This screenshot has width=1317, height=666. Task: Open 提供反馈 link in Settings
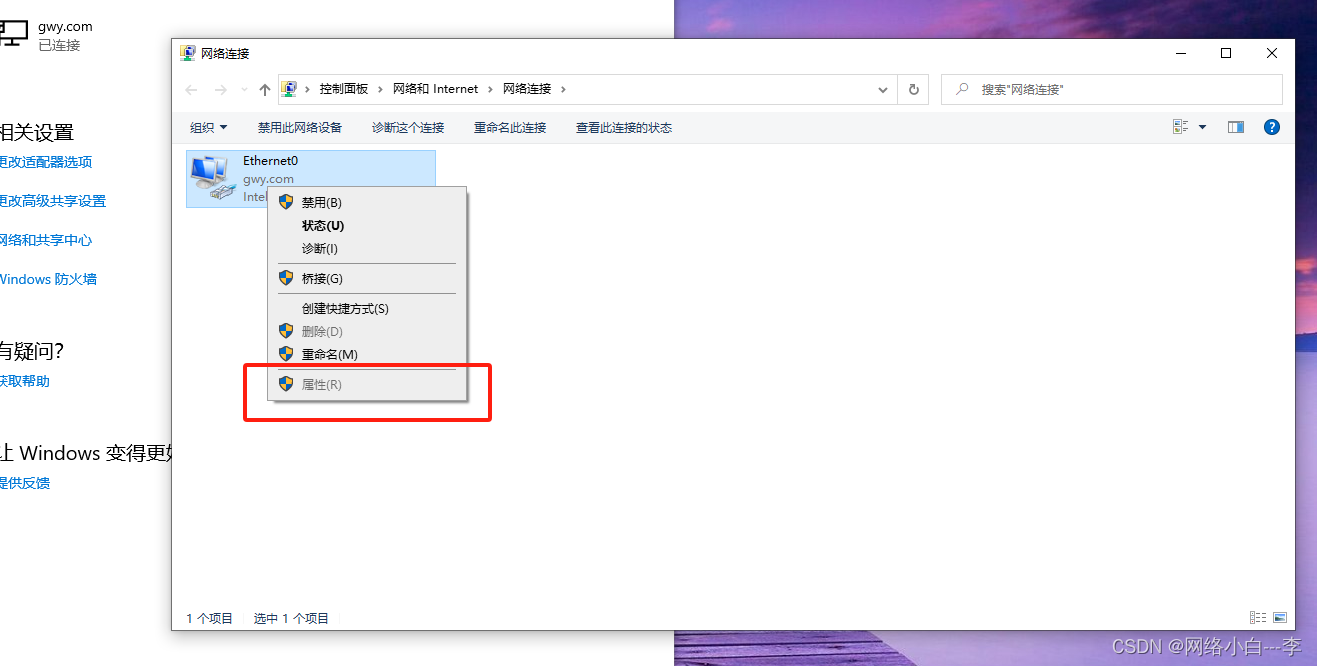[x=24, y=483]
